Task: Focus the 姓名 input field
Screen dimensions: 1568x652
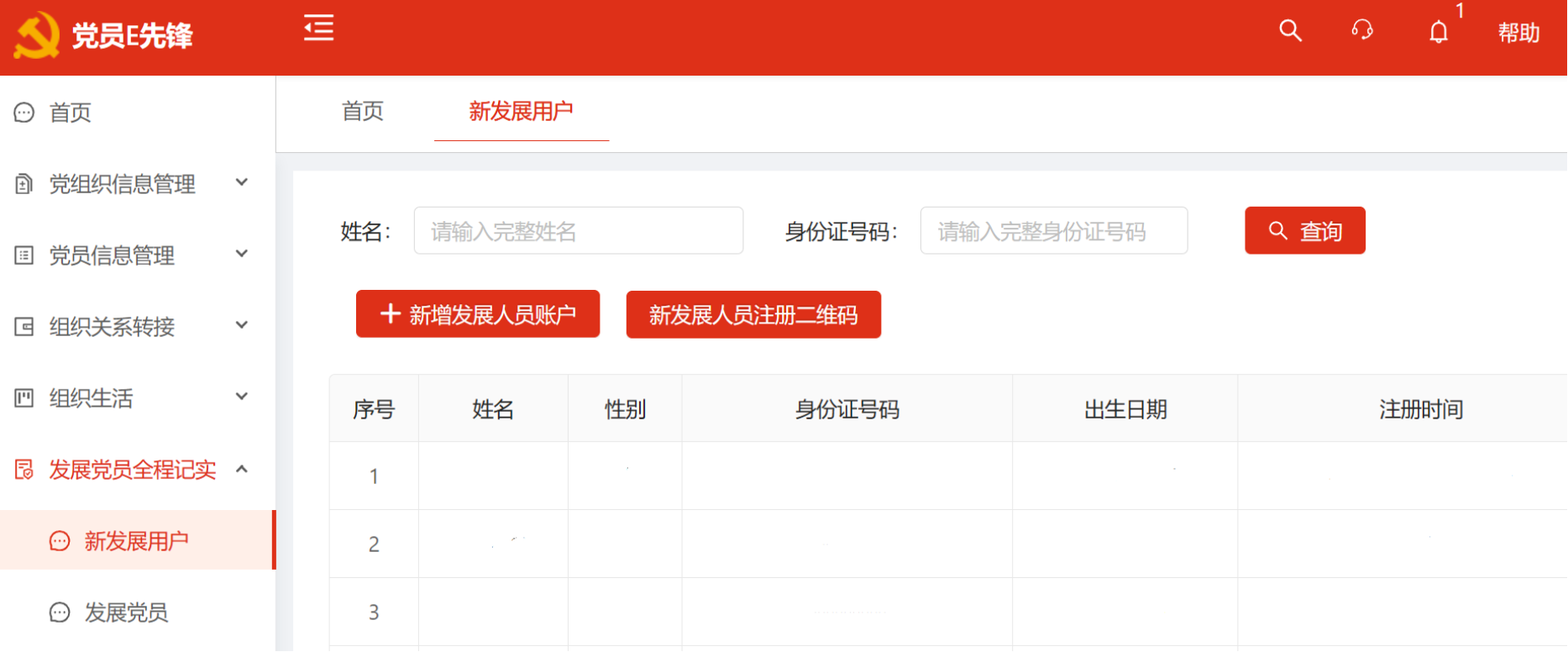Action: pyautogui.click(x=578, y=231)
